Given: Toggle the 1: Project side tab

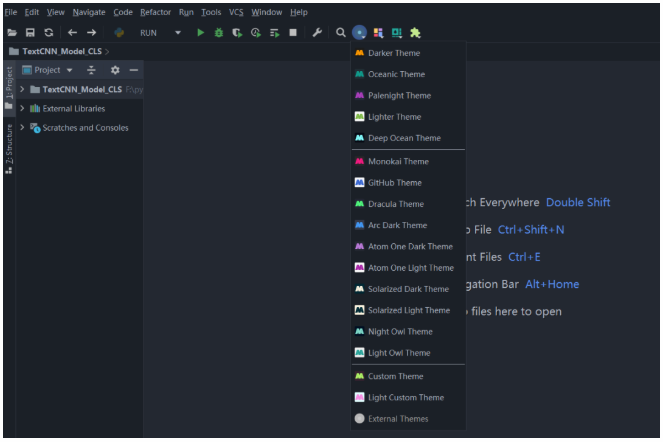Looking at the screenshot, I should coord(9,88).
